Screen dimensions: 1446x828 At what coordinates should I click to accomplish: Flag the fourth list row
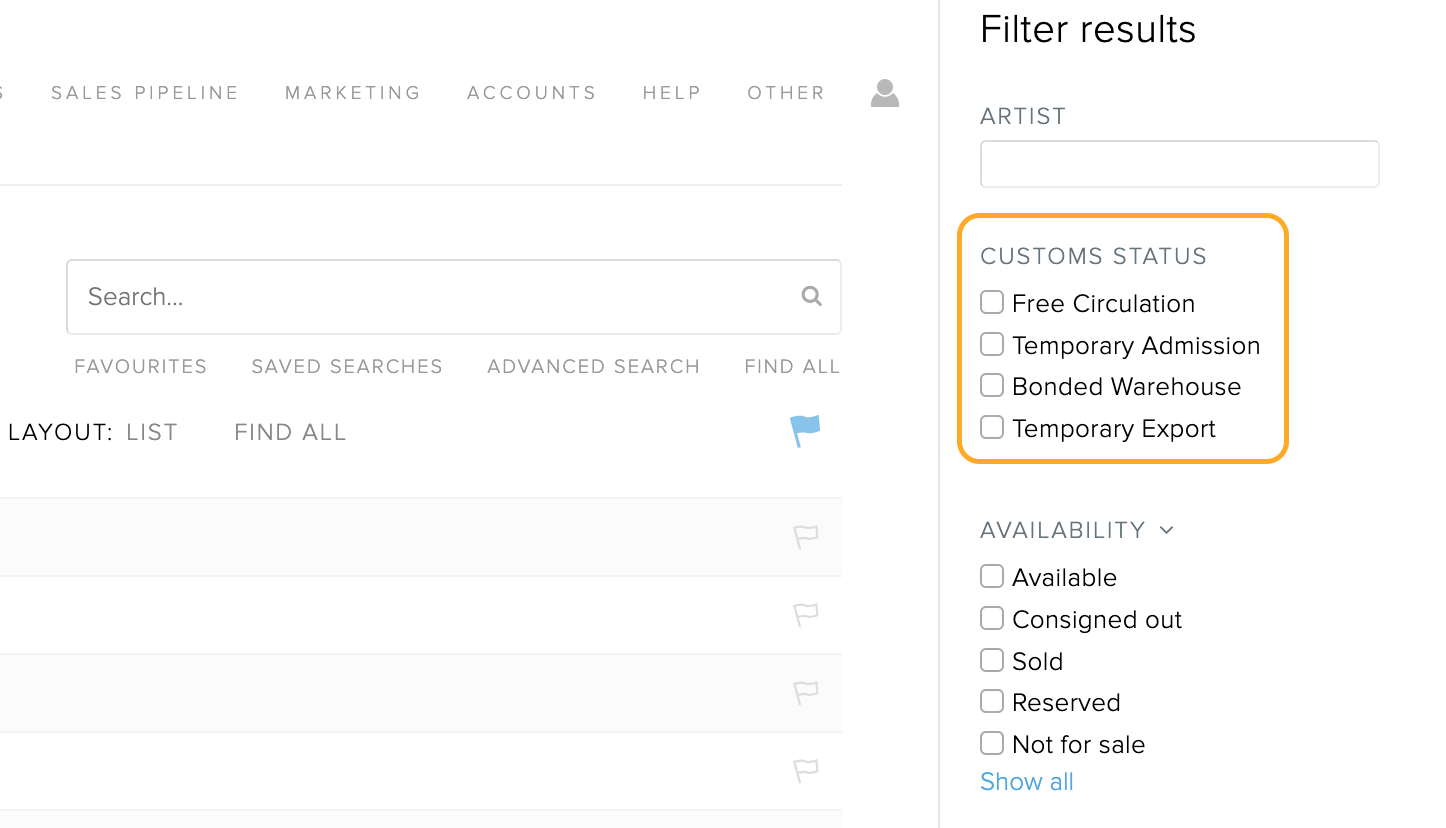coord(806,771)
